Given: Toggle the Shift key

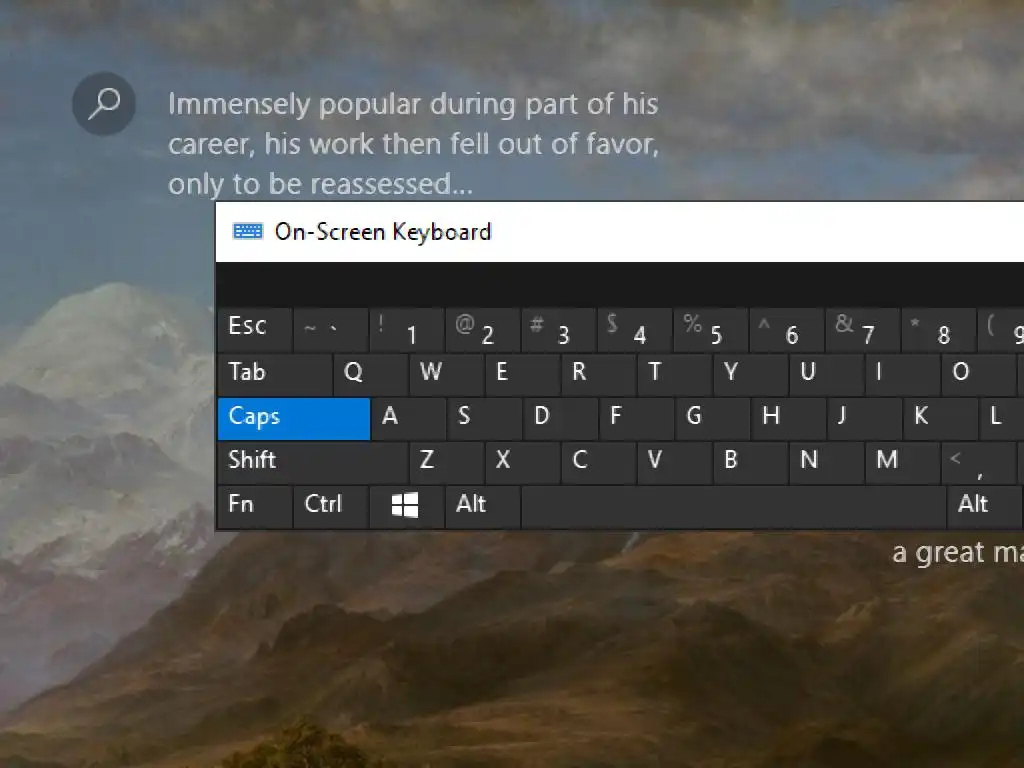Looking at the screenshot, I should pos(313,462).
